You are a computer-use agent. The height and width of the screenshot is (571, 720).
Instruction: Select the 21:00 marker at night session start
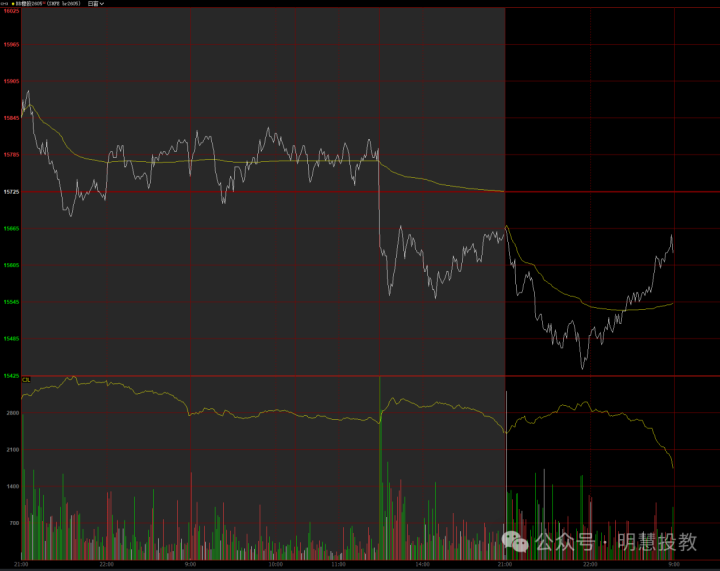click(505, 564)
